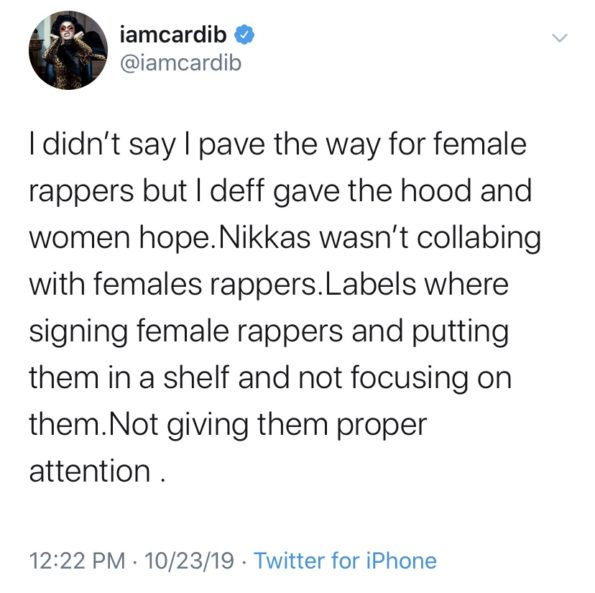
Task: Click the word "Nikkas" in the tweet
Action: [263, 238]
